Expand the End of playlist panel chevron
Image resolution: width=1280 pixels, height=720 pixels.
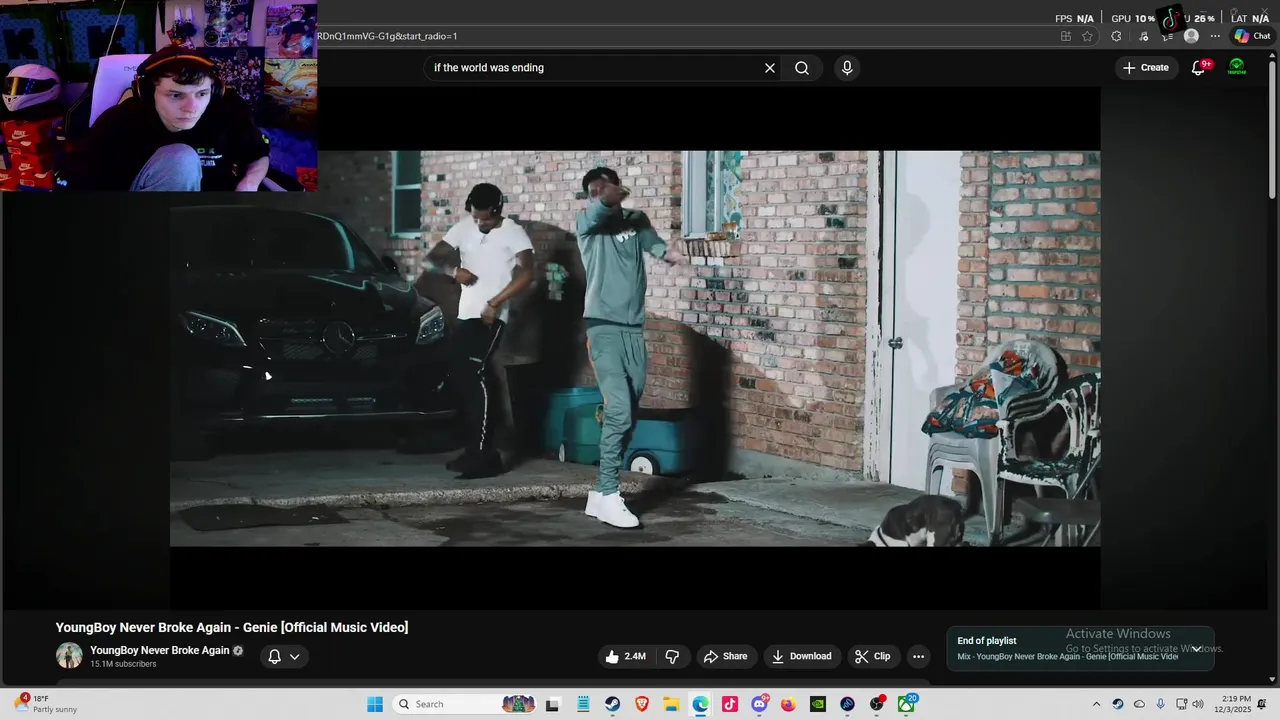pyautogui.click(x=1196, y=649)
